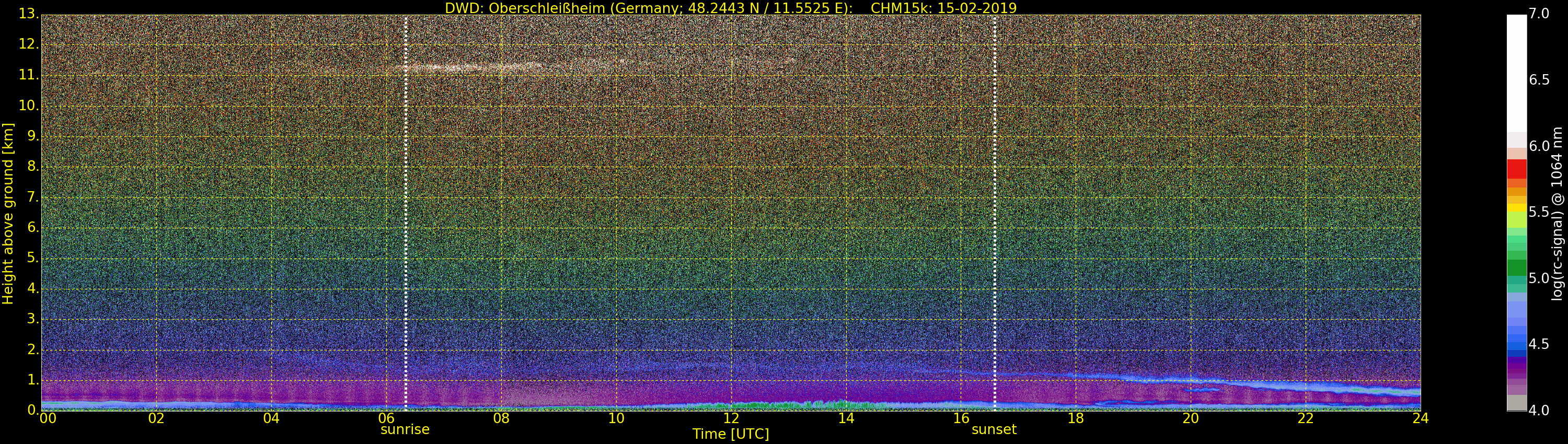
Task: Click the 'Time [UTC]' x-axis label
Action: click(731, 434)
